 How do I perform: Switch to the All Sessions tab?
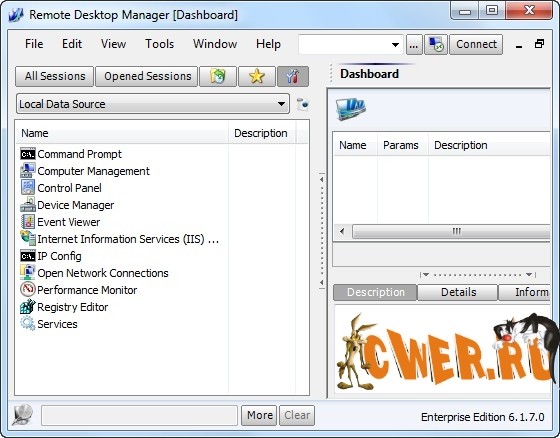pyautogui.click(x=55, y=76)
